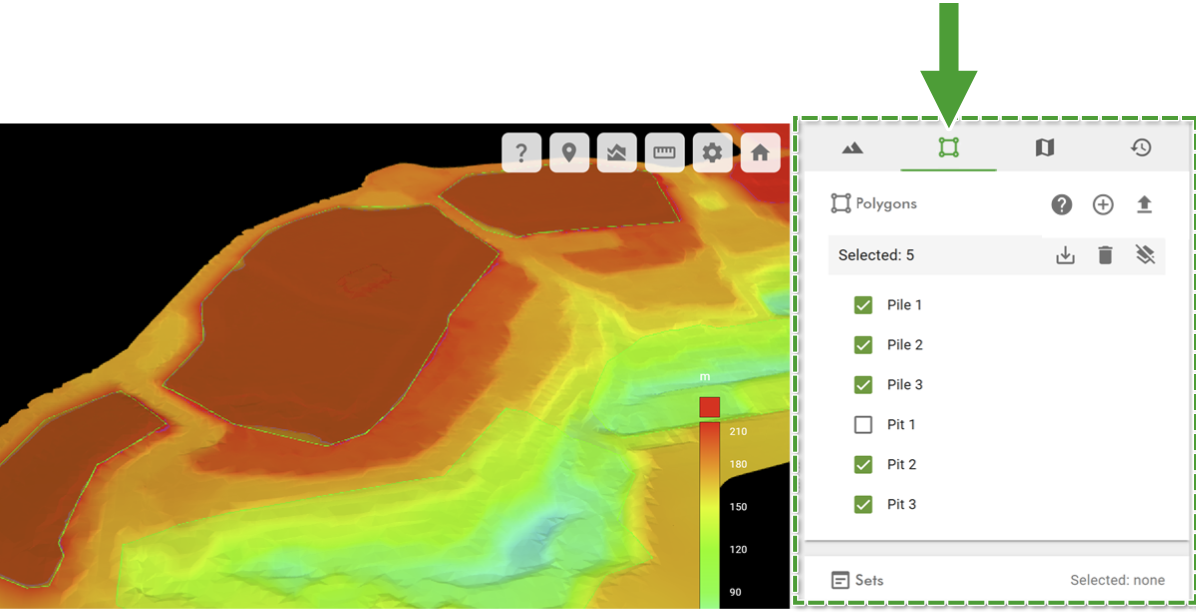Click the layers-off icon beside trash
Screen dimensions: 1196x612
(1145, 255)
